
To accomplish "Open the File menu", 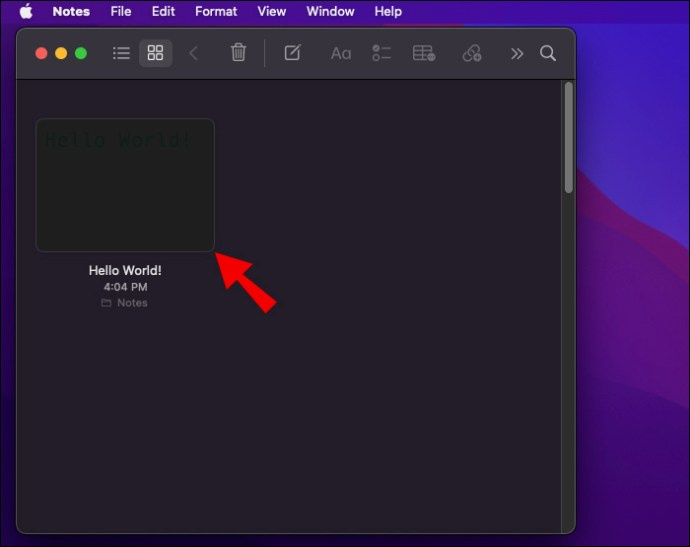I will point(121,11).
